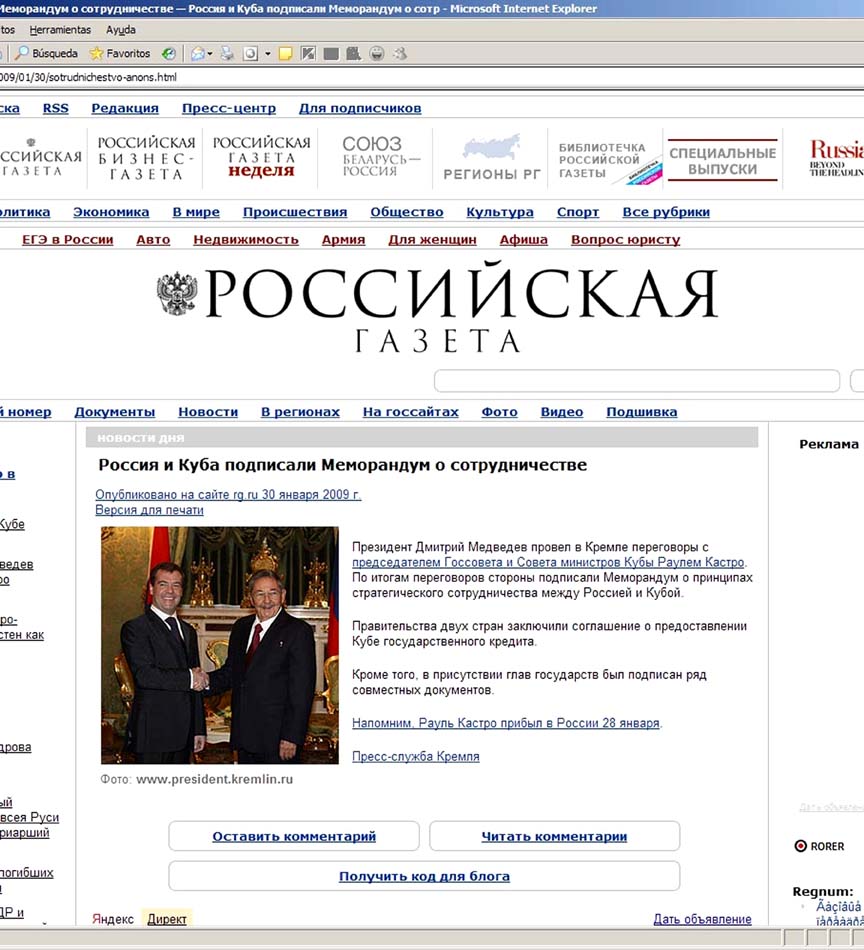Open the Происшествия section
The height and width of the screenshot is (950, 864).
tap(295, 212)
